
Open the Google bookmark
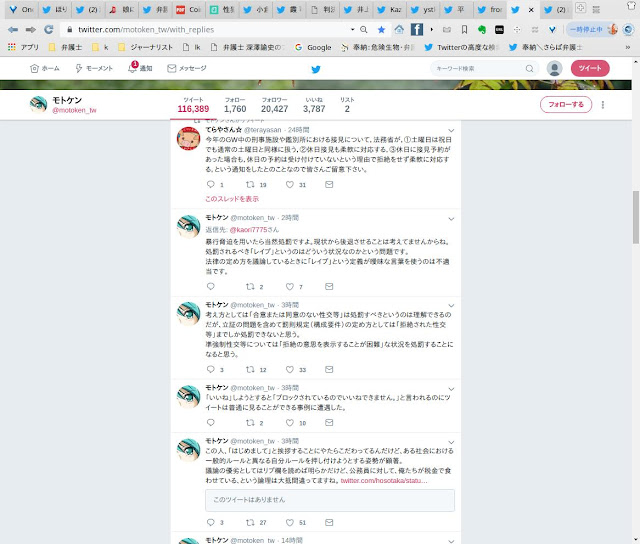(x=313, y=47)
